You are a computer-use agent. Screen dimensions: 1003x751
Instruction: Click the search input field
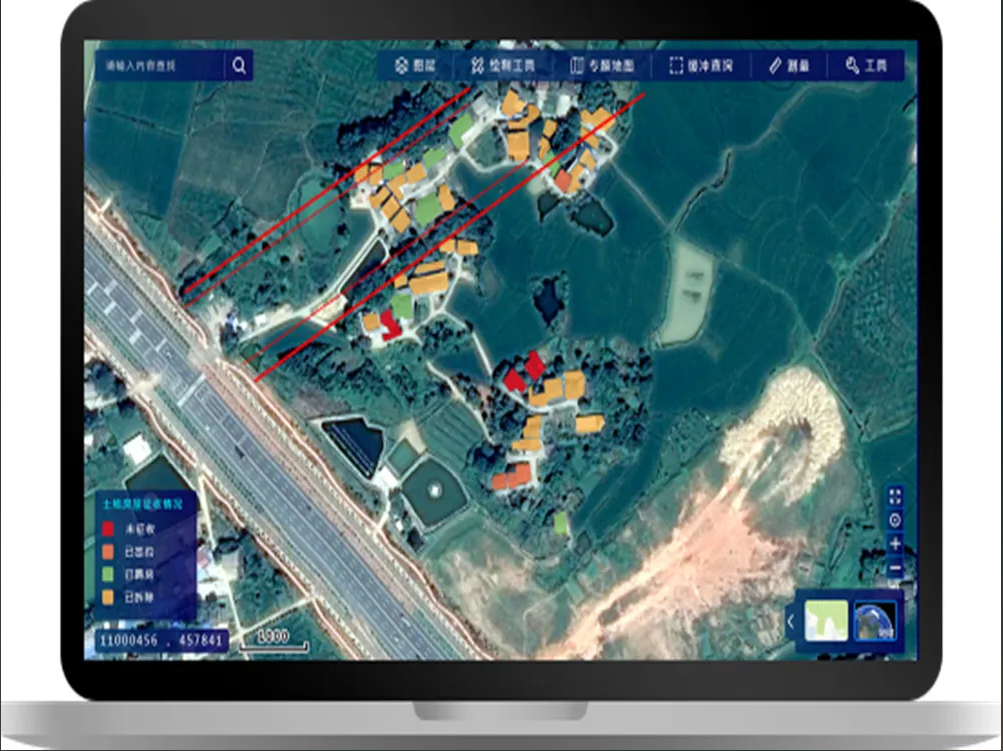[x=160, y=66]
